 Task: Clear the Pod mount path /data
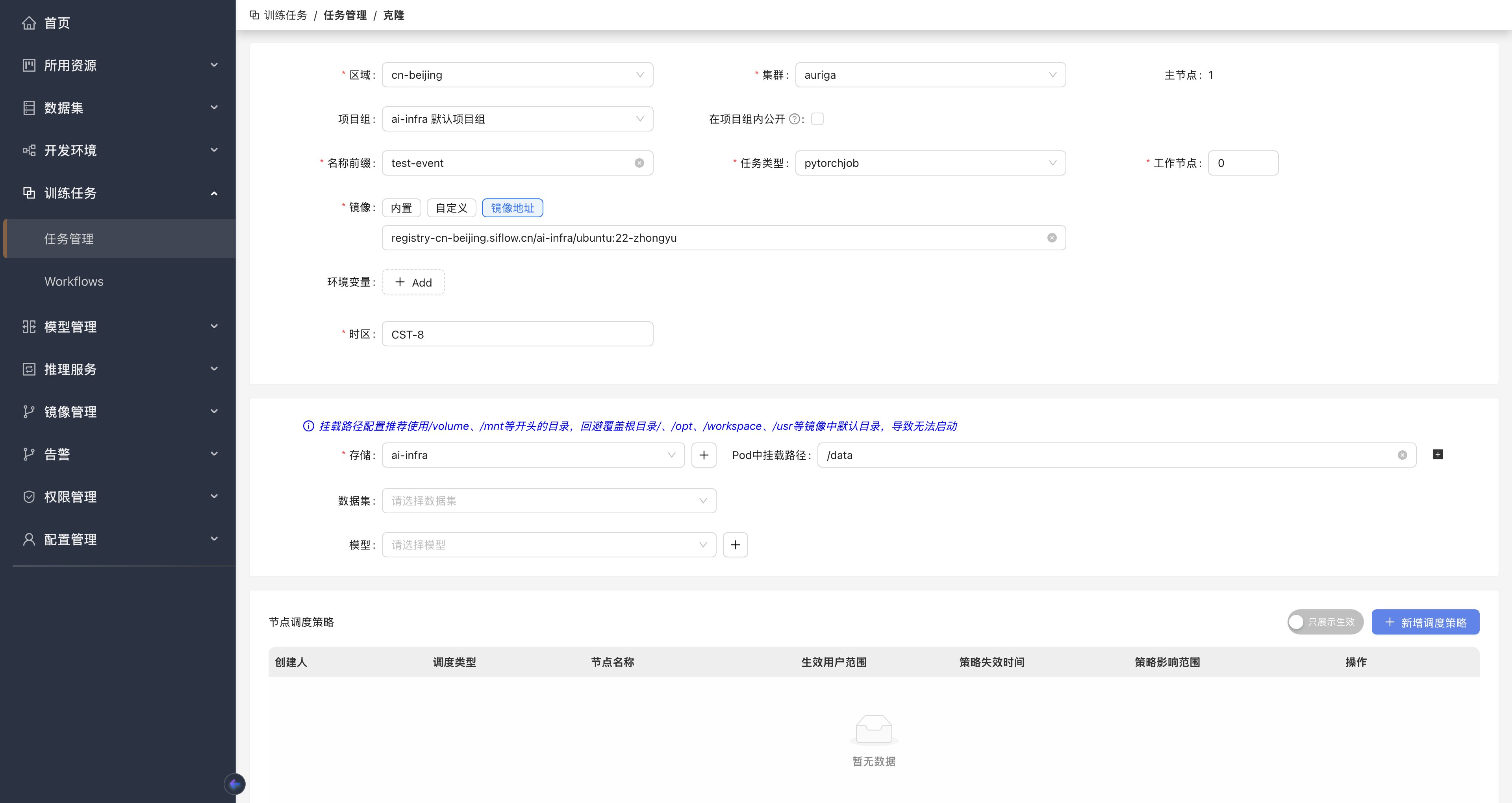pyautogui.click(x=1402, y=455)
